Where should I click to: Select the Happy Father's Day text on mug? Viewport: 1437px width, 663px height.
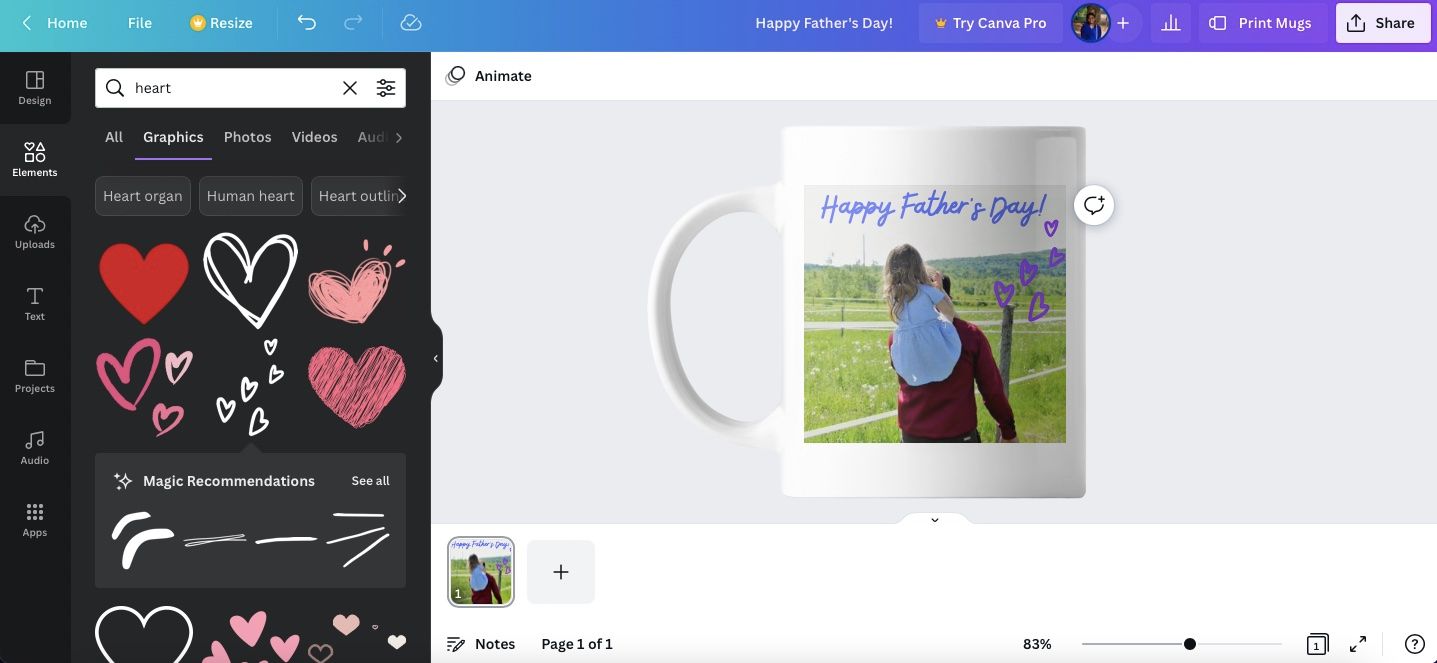(932, 207)
